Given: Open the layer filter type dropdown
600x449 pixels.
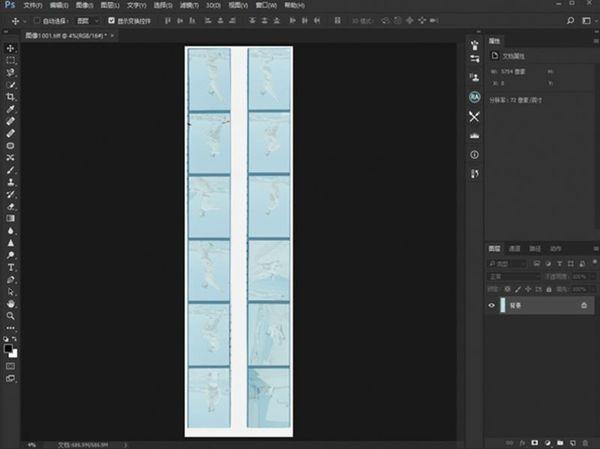Looking at the screenshot, I should (x=508, y=263).
